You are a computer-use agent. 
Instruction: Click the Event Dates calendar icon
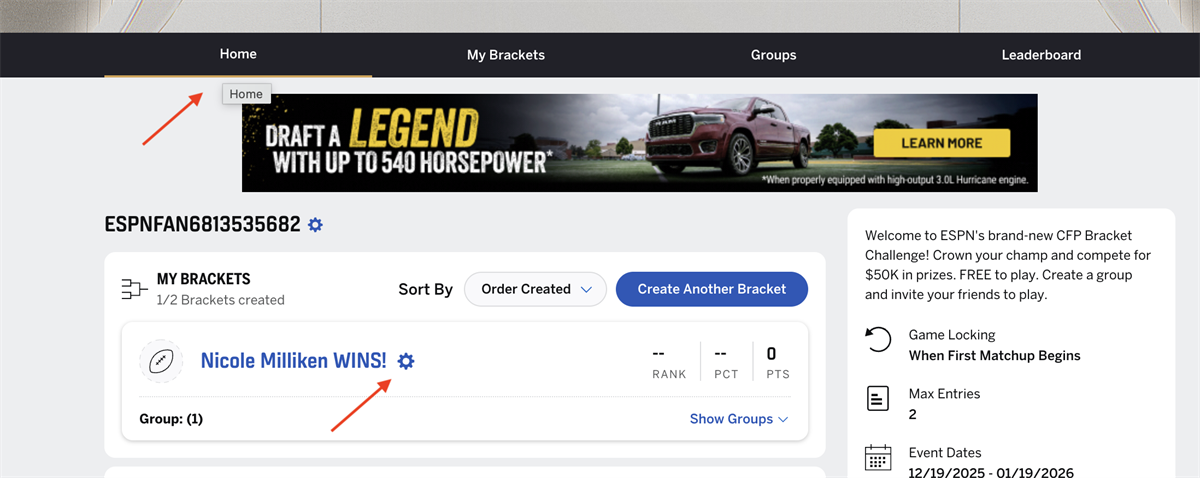coord(877,459)
